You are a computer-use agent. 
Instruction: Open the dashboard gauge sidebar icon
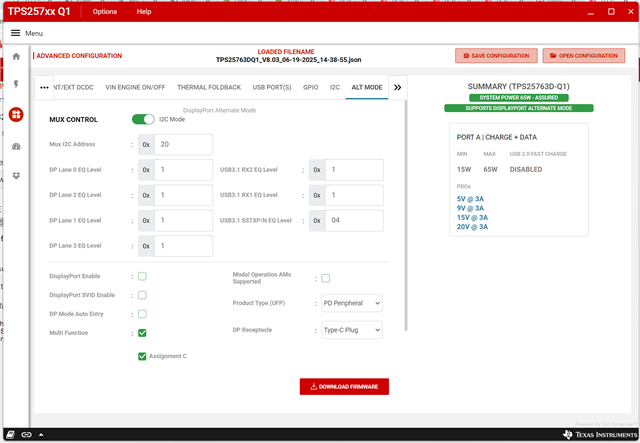tap(16, 147)
